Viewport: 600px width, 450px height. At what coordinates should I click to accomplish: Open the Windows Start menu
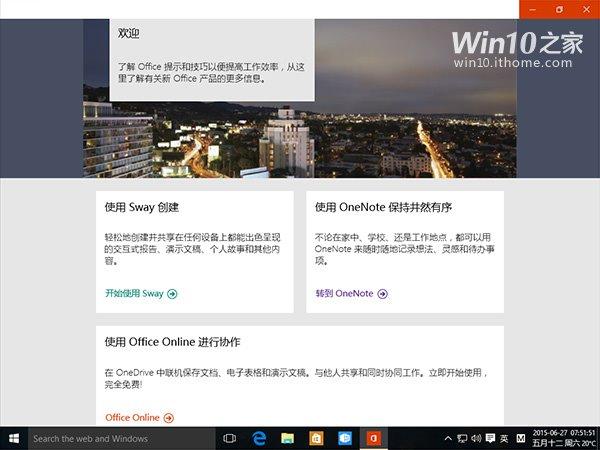click(x=14, y=439)
